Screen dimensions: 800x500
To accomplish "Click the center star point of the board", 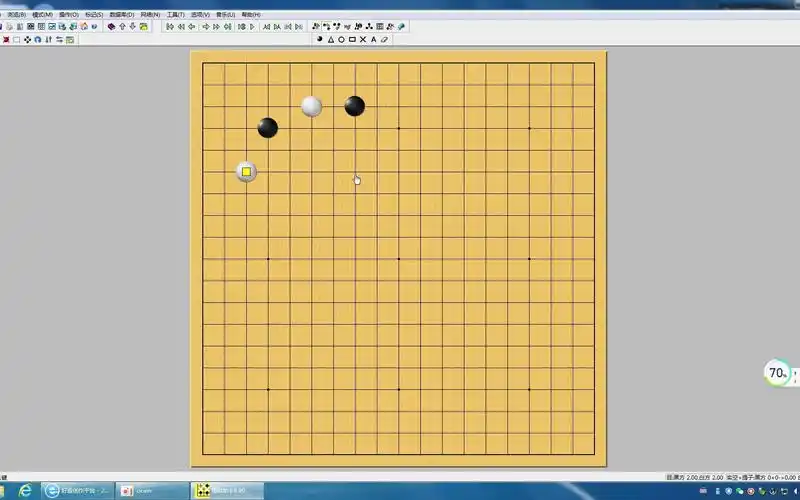I will [x=398, y=259].
